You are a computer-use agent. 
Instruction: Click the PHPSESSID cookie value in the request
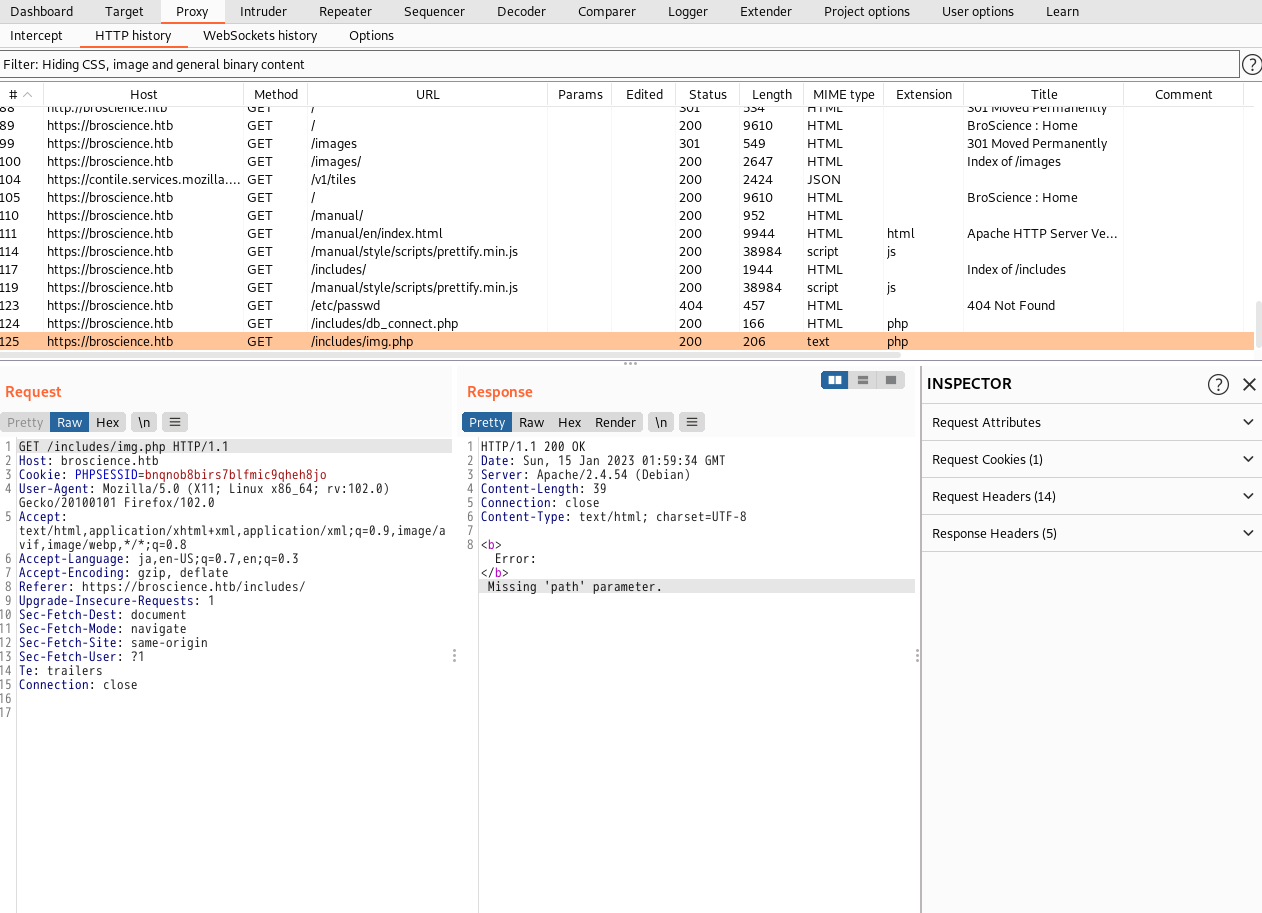[x=235, y=474]
